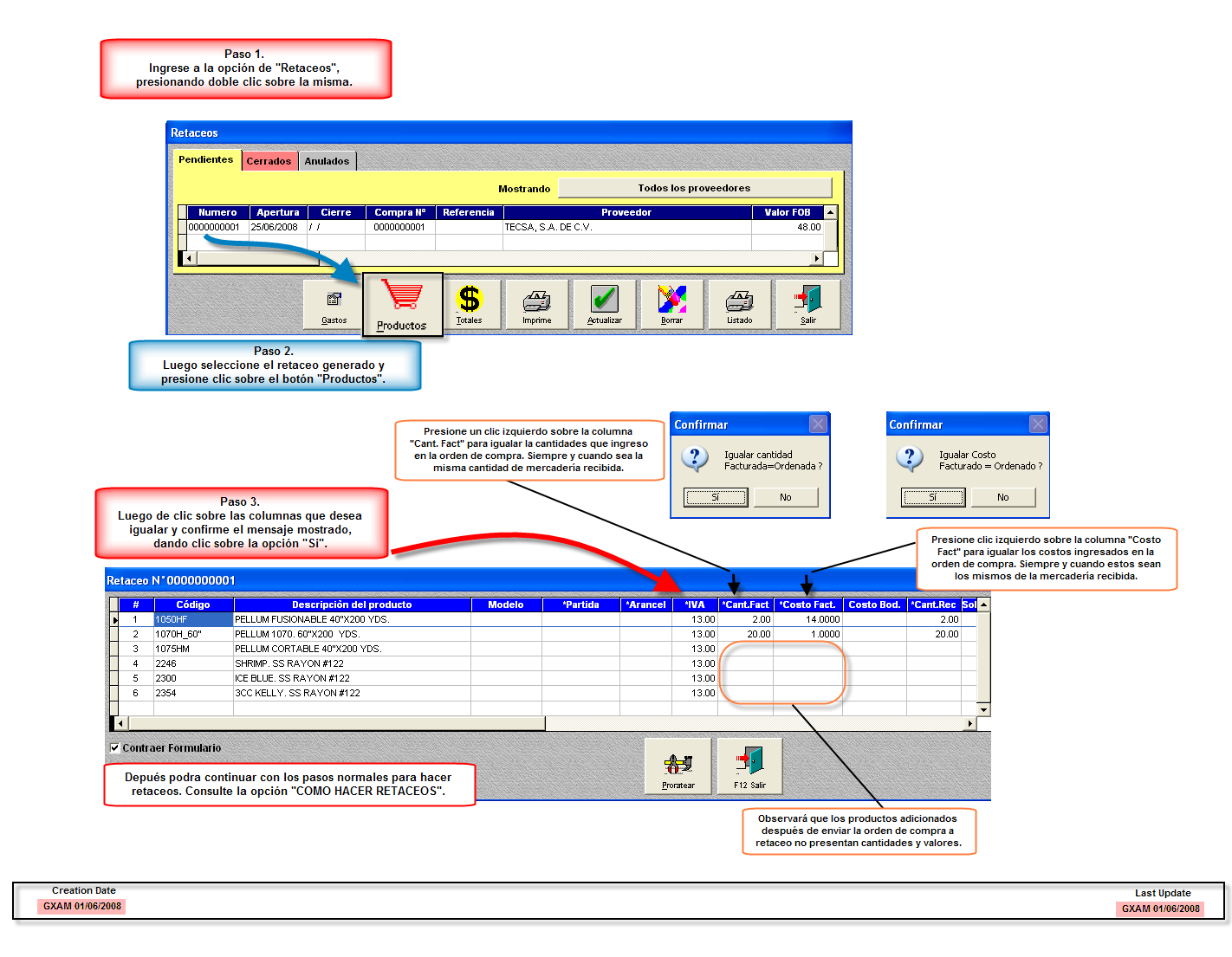
Task: Open the Anulados tab
Action: pyautogui.click(x=327, y=161)
